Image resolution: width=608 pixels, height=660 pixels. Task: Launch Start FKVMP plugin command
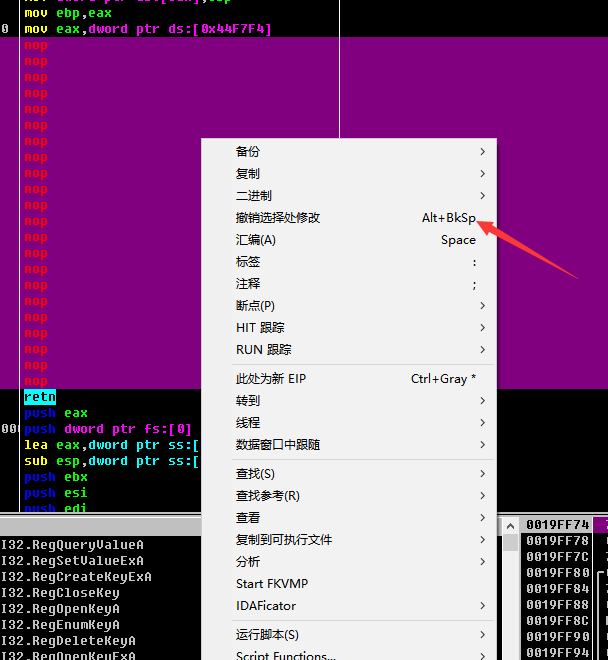tap(272, 584)
